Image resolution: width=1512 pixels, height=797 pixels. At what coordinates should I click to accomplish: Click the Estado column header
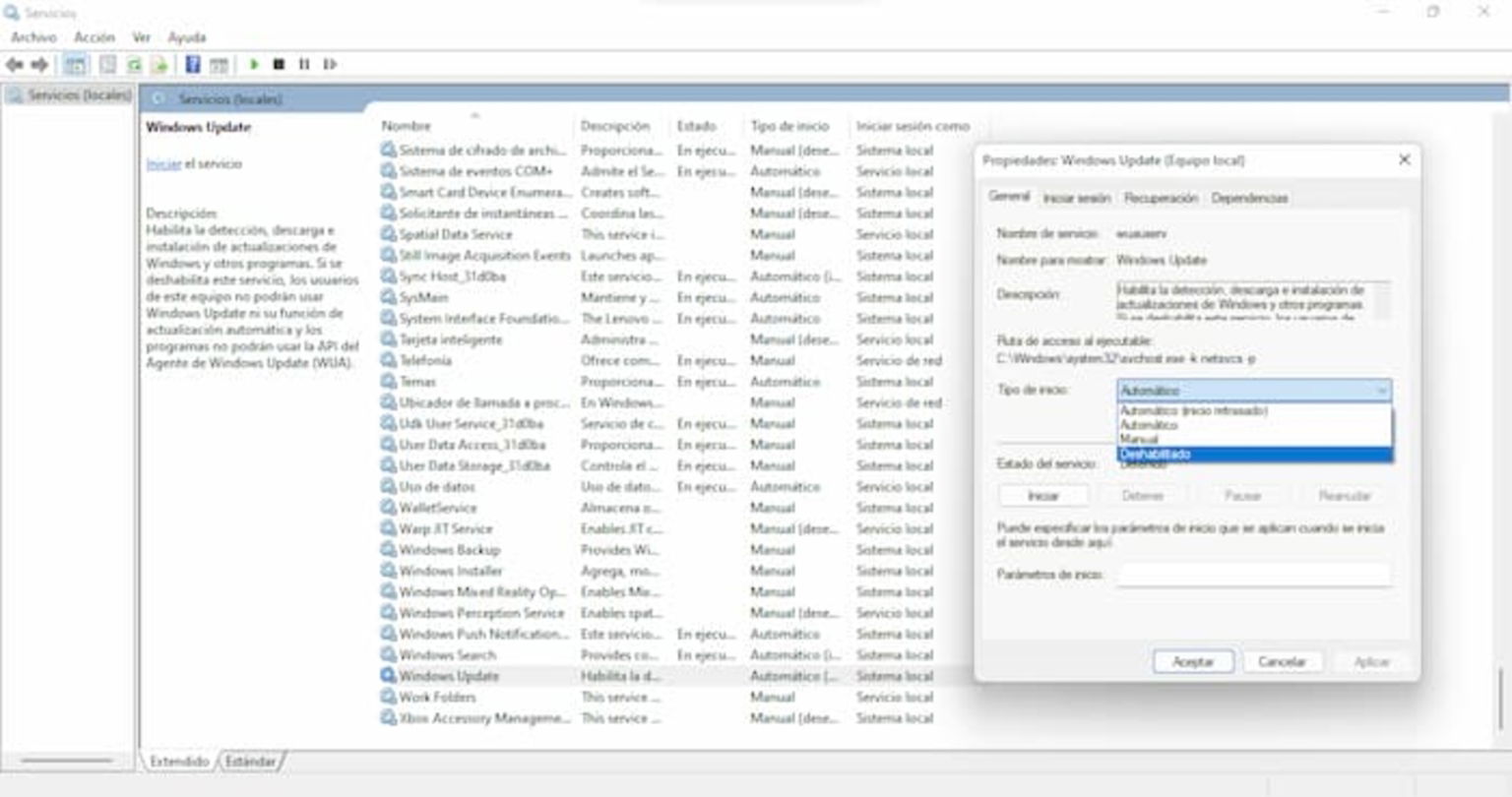(697, 126)
